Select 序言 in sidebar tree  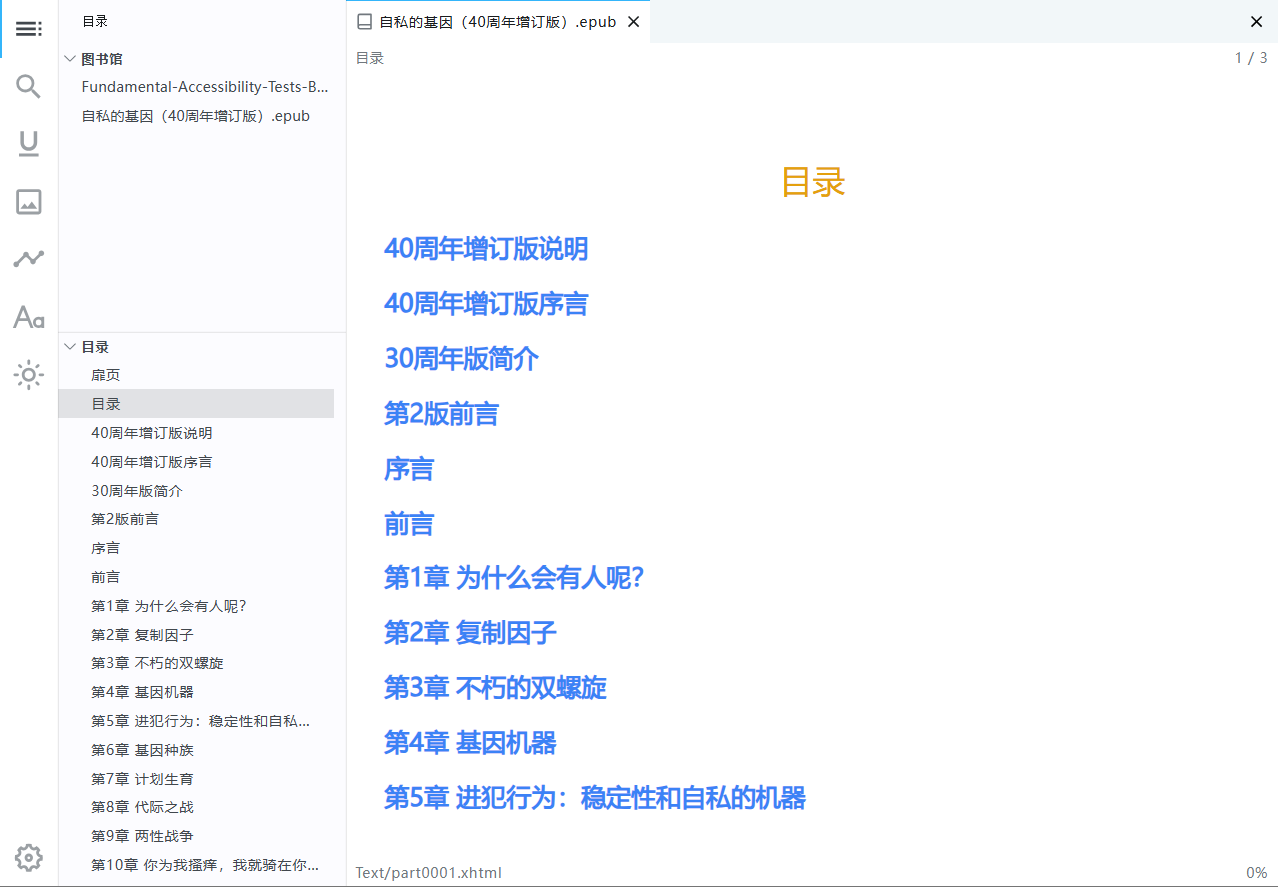click(196, 548)
